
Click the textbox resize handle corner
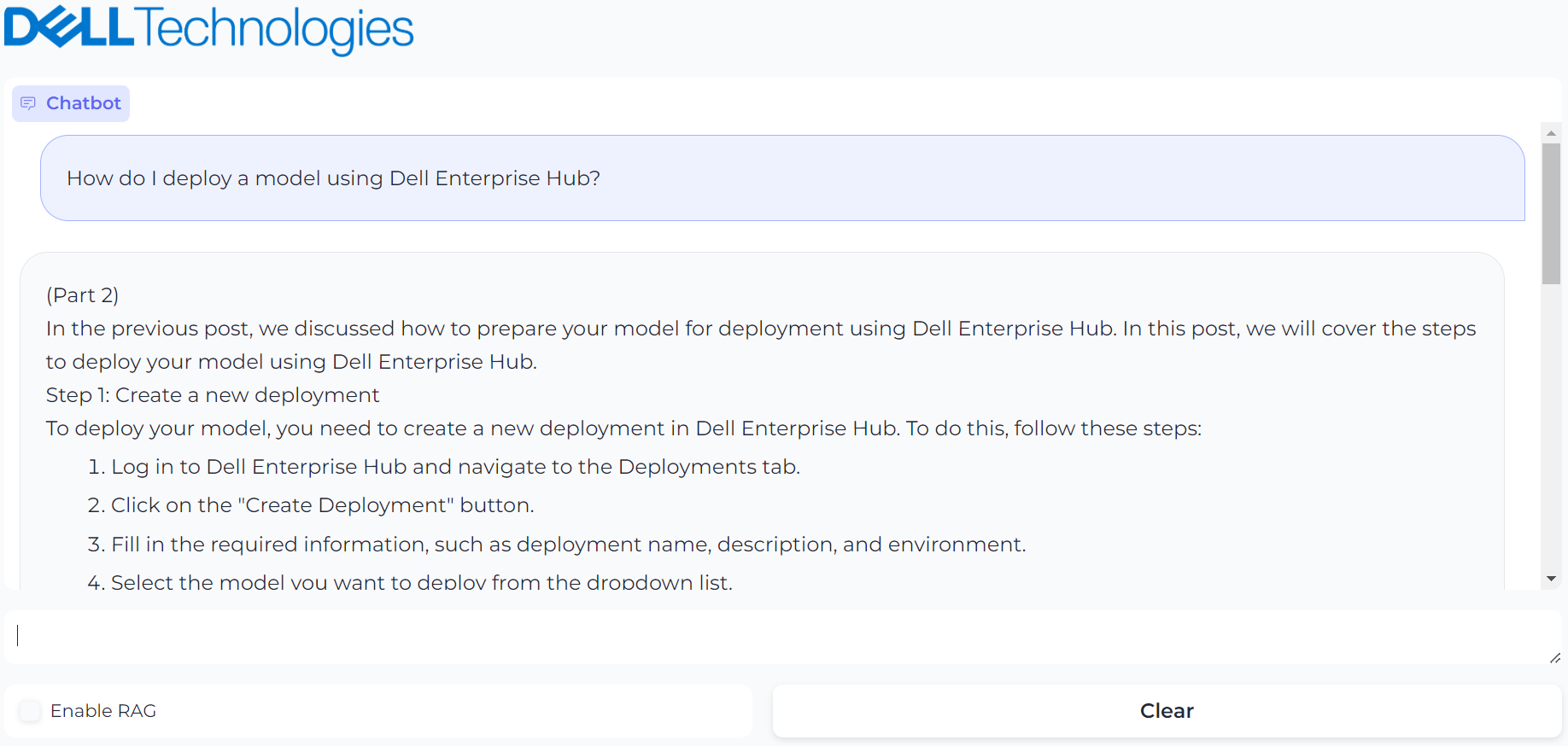coord(1555,658)
